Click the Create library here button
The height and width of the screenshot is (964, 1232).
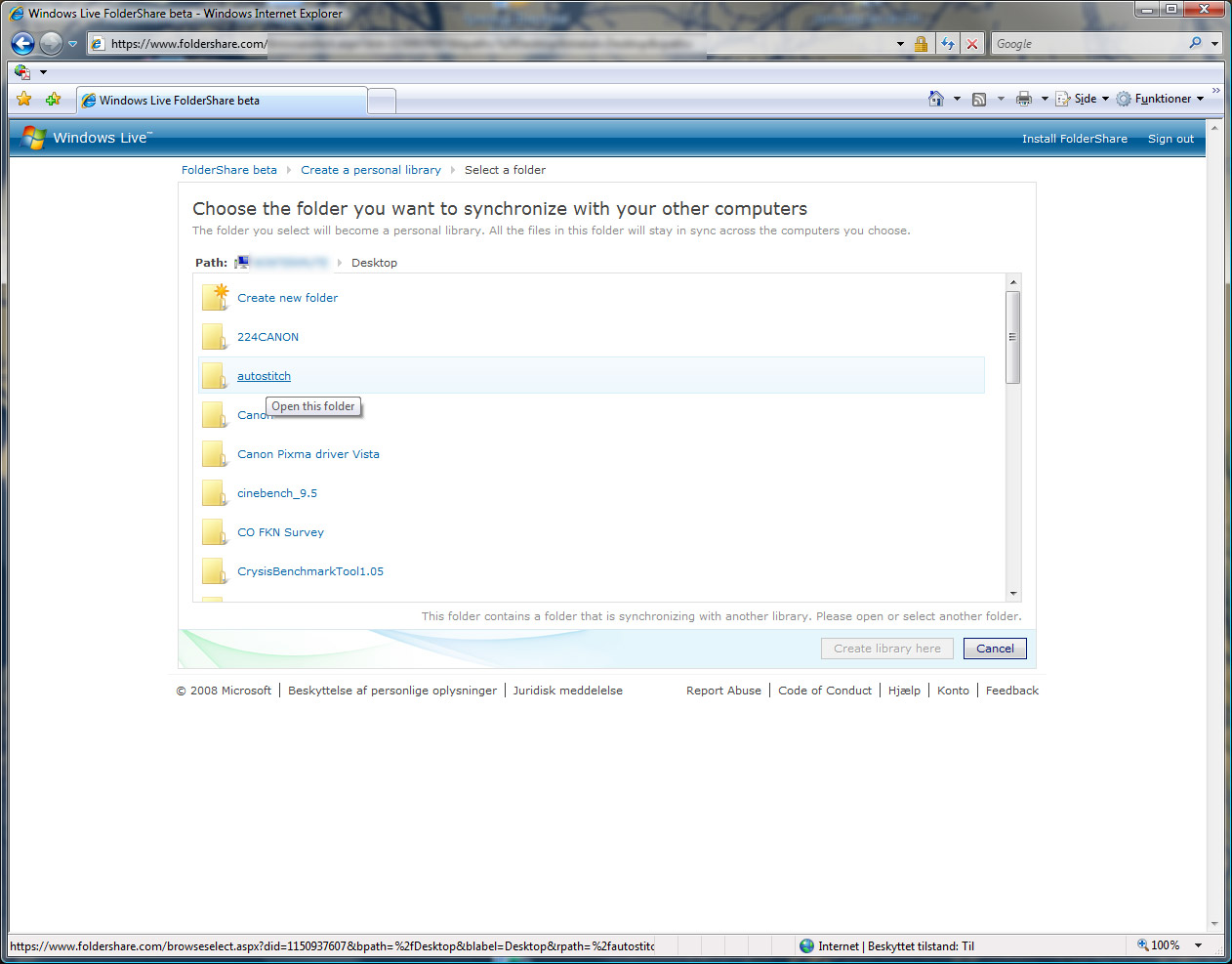point(886,649)
